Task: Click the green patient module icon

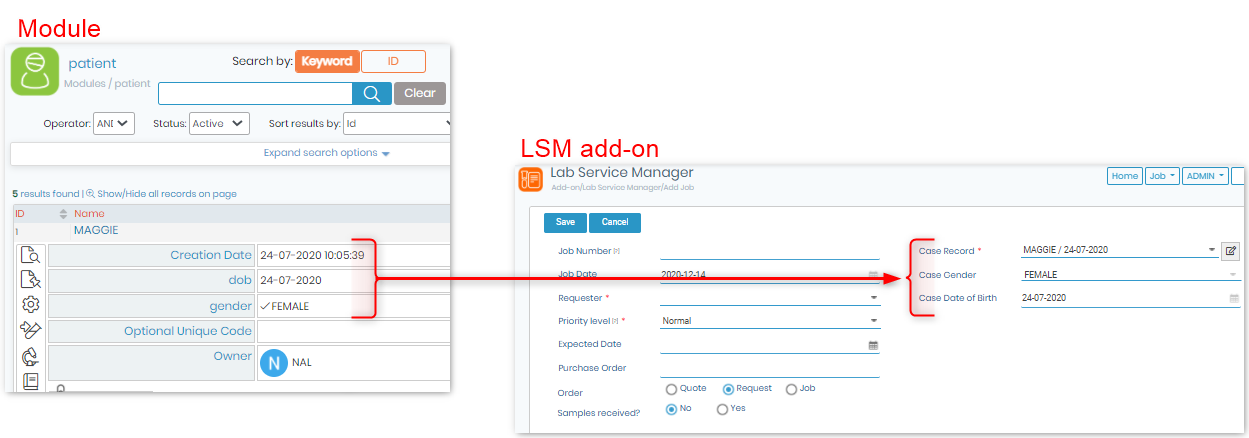Action: [35, 71]
